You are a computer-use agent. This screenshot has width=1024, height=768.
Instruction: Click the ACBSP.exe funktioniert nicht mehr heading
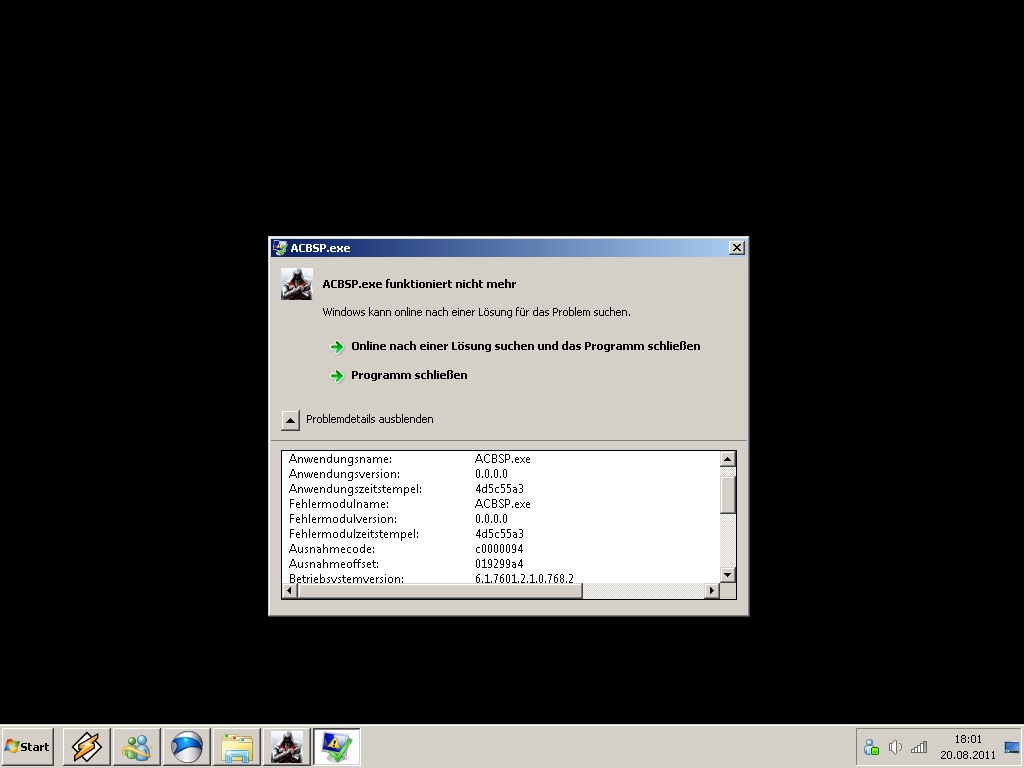pos(419,284)
